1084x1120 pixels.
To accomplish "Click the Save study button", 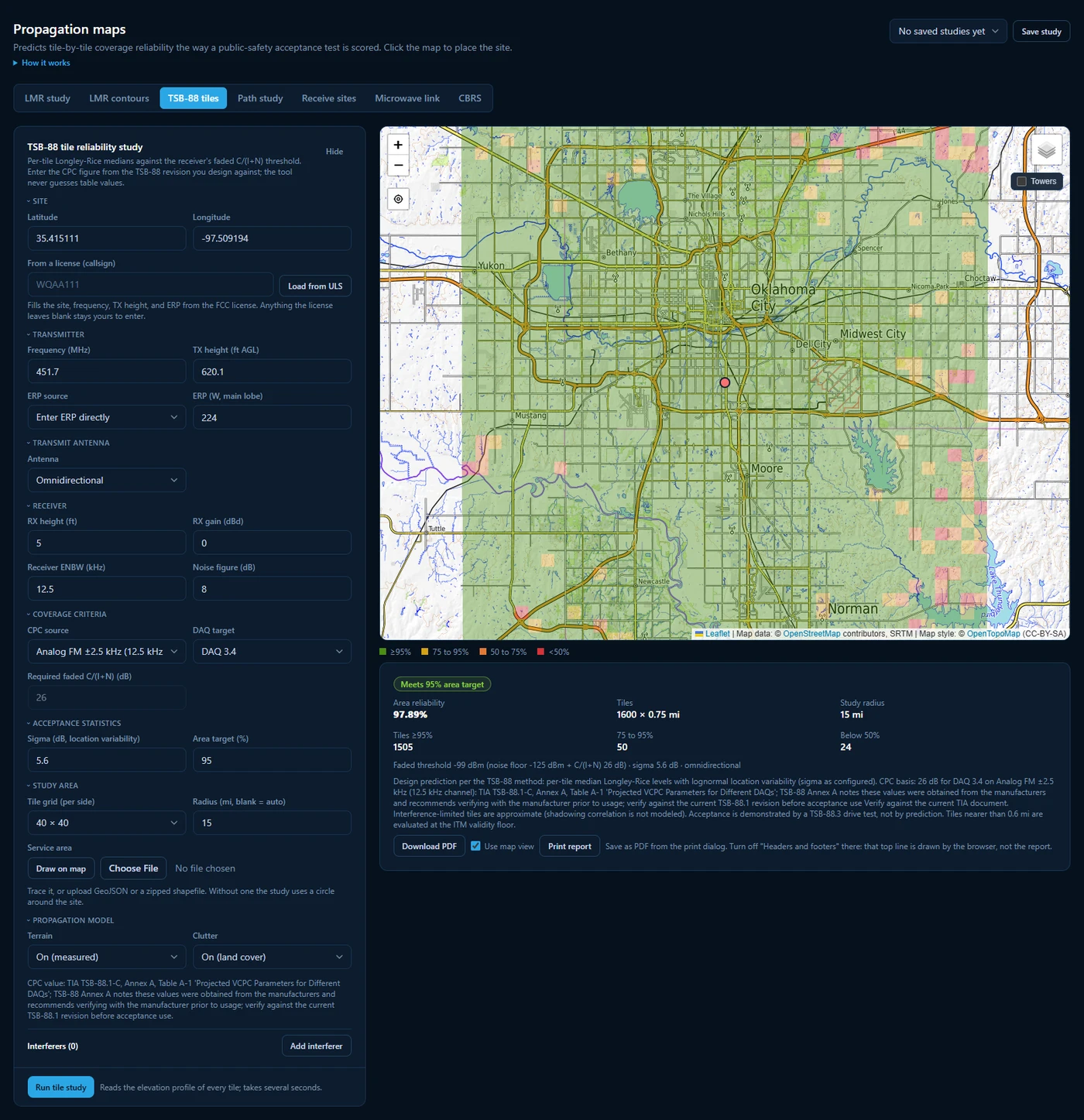I will (x=1041, y=31).
